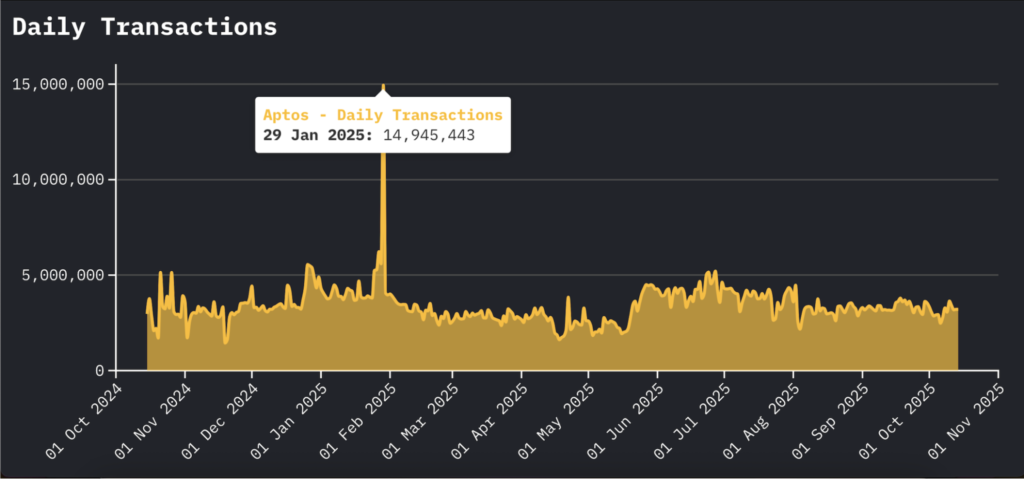Select the 10,000,000 y-axis label
The height and width of the screenshot is (479, 1024).
tap(58, 180)
